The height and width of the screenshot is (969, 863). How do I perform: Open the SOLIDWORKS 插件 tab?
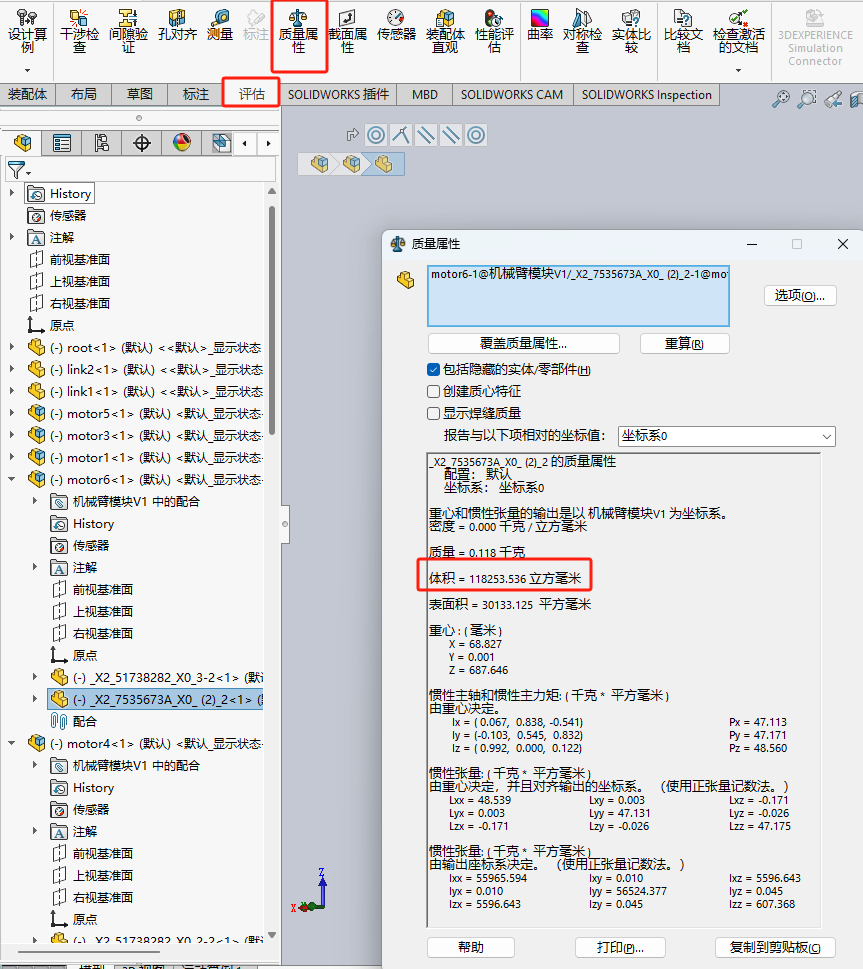(x=338, y=95)
